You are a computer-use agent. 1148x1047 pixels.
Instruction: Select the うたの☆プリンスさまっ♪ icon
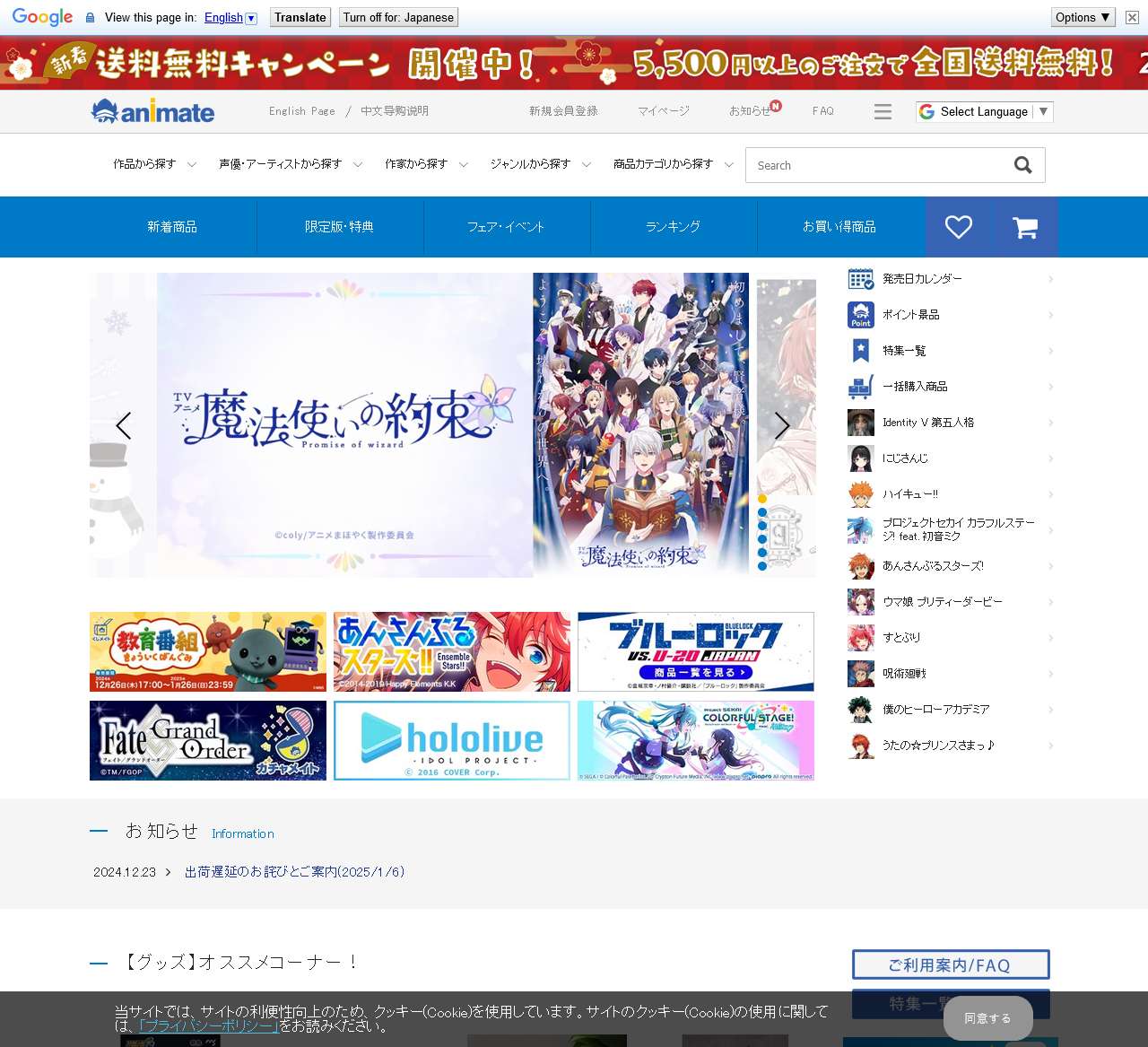(861, 746)
